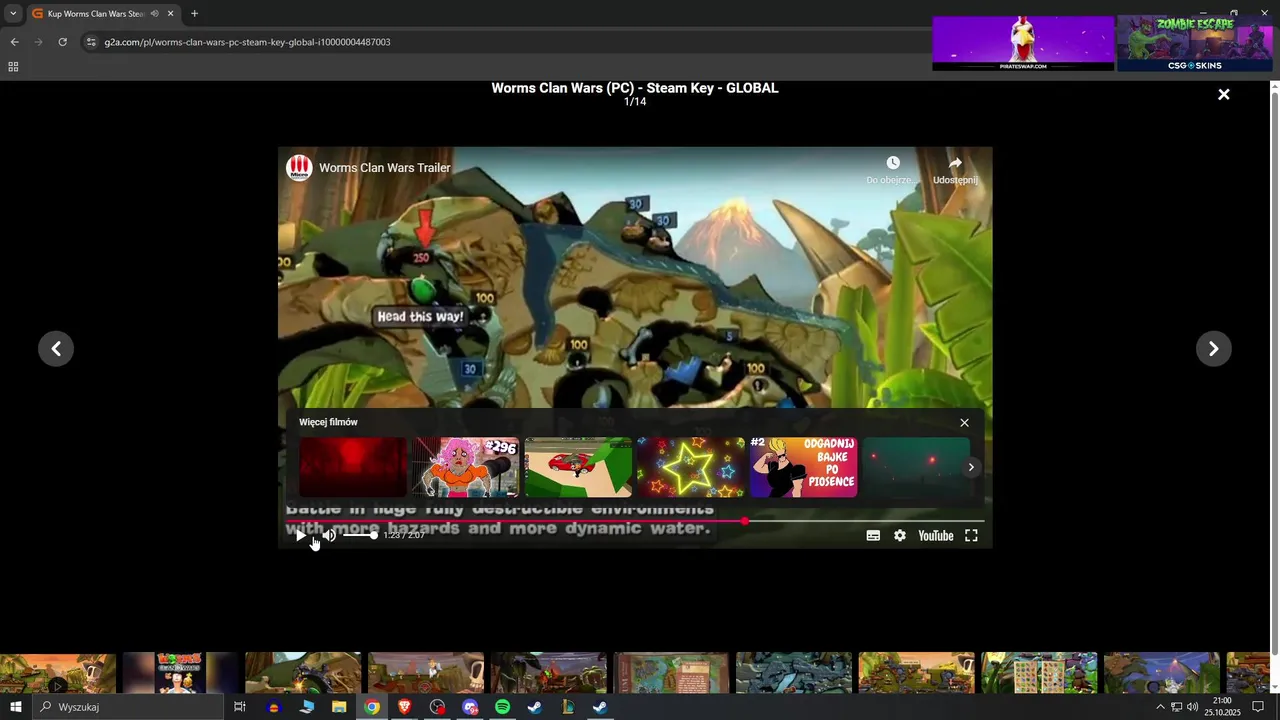Open the Zombie Escape CSGO Skins ad
The image size is (1280, 720).
tap(1194, 43)
